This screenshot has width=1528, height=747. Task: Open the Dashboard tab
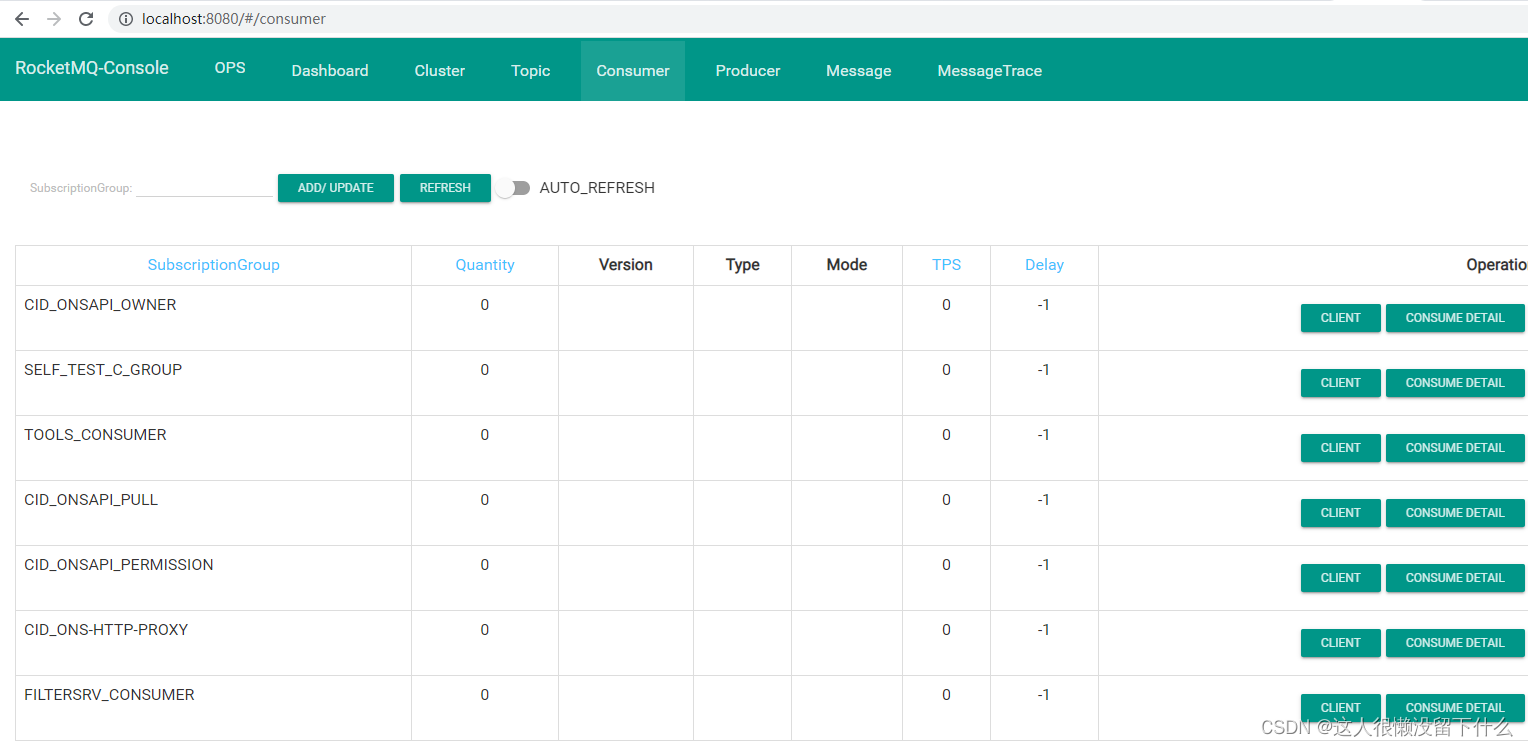[330, 71]
